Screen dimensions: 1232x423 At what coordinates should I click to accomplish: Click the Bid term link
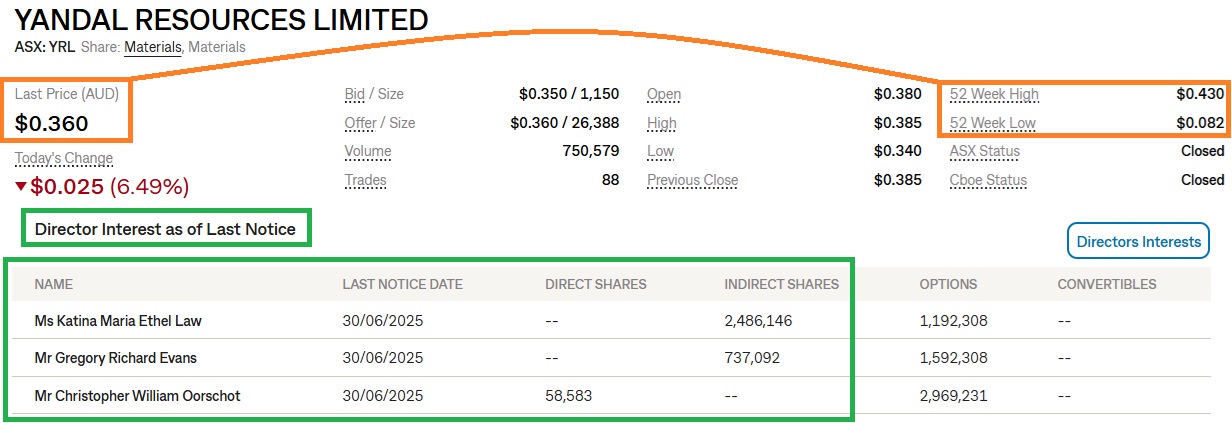point(355,94)
